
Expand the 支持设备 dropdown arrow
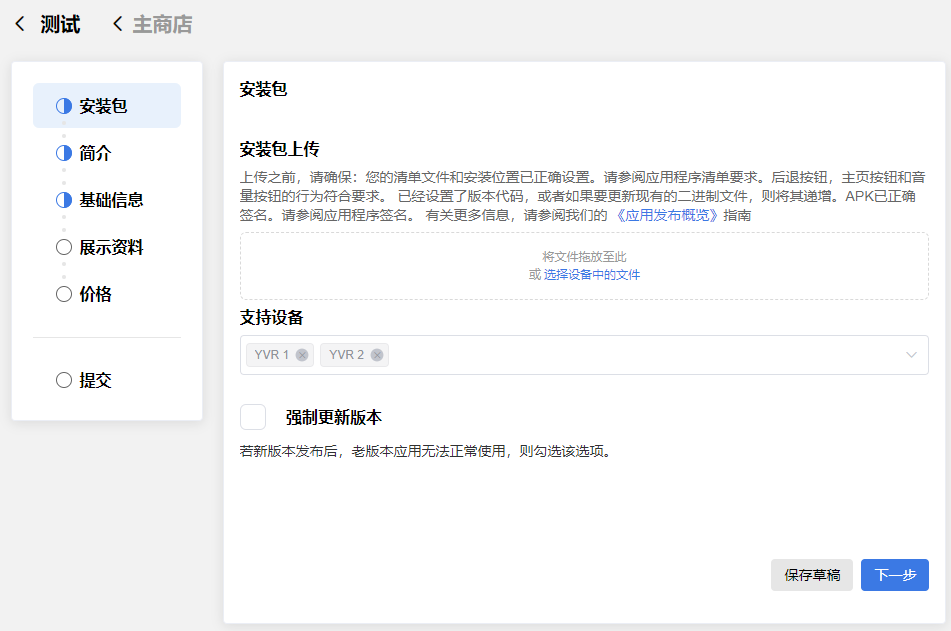[911, 355]
